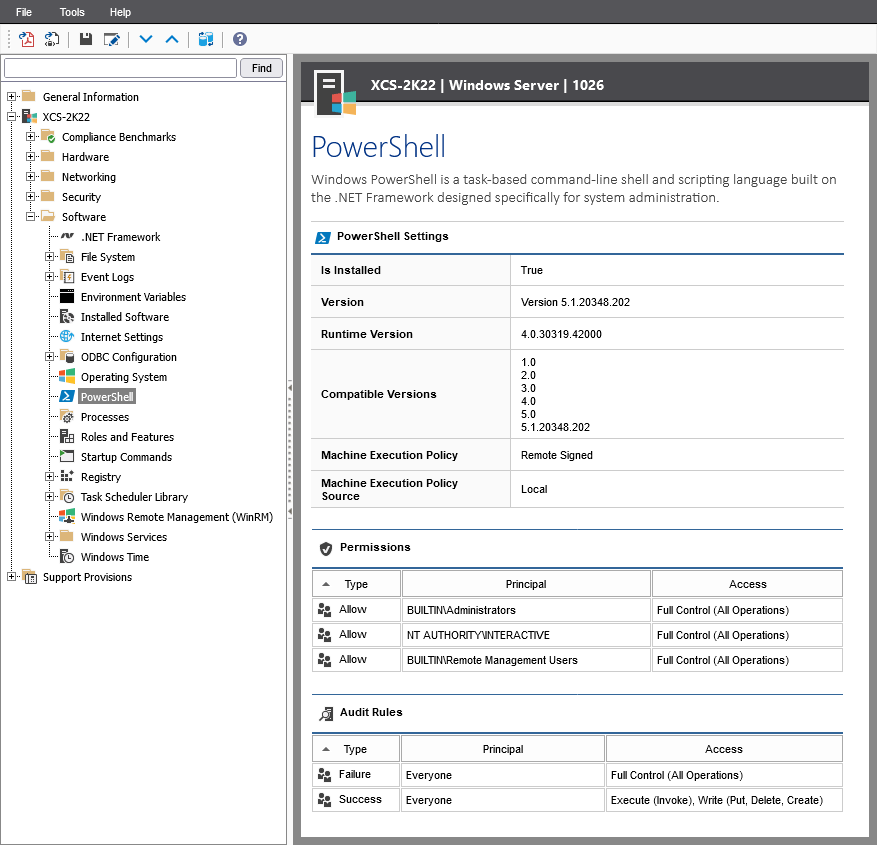877x845 pixels.
Task: Click into the search text field
Action: (x=120, y=68)
